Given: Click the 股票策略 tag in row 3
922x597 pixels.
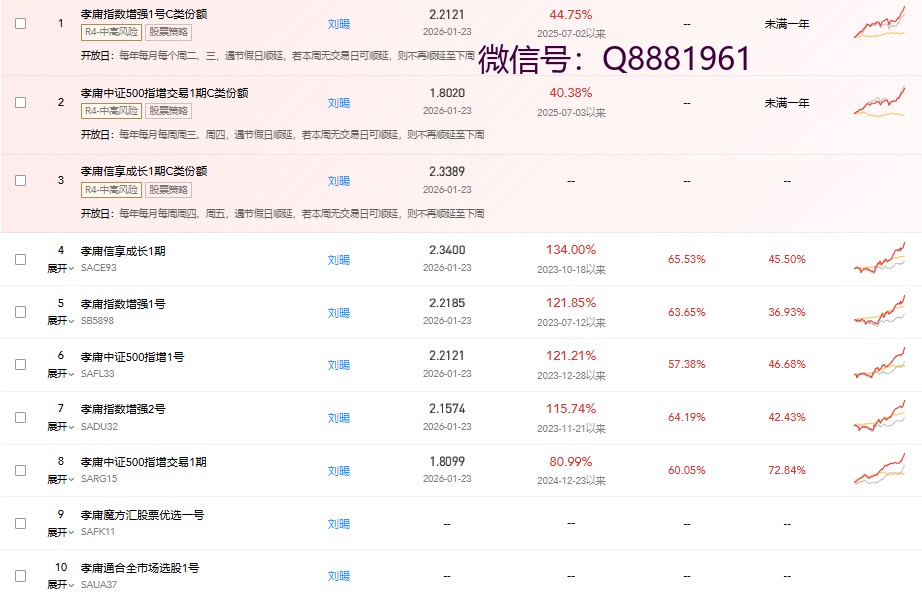Looking at the screenshot, I should coord(169,189).
